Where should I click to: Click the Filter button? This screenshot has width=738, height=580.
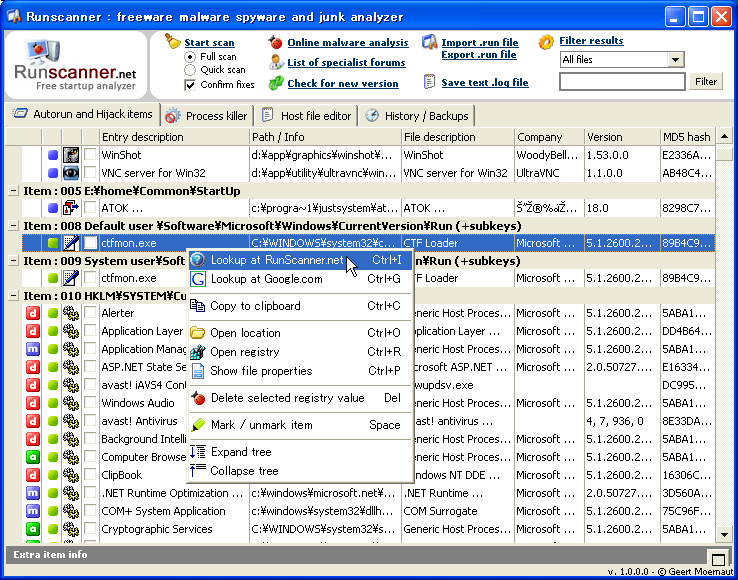tap(706, 81)
